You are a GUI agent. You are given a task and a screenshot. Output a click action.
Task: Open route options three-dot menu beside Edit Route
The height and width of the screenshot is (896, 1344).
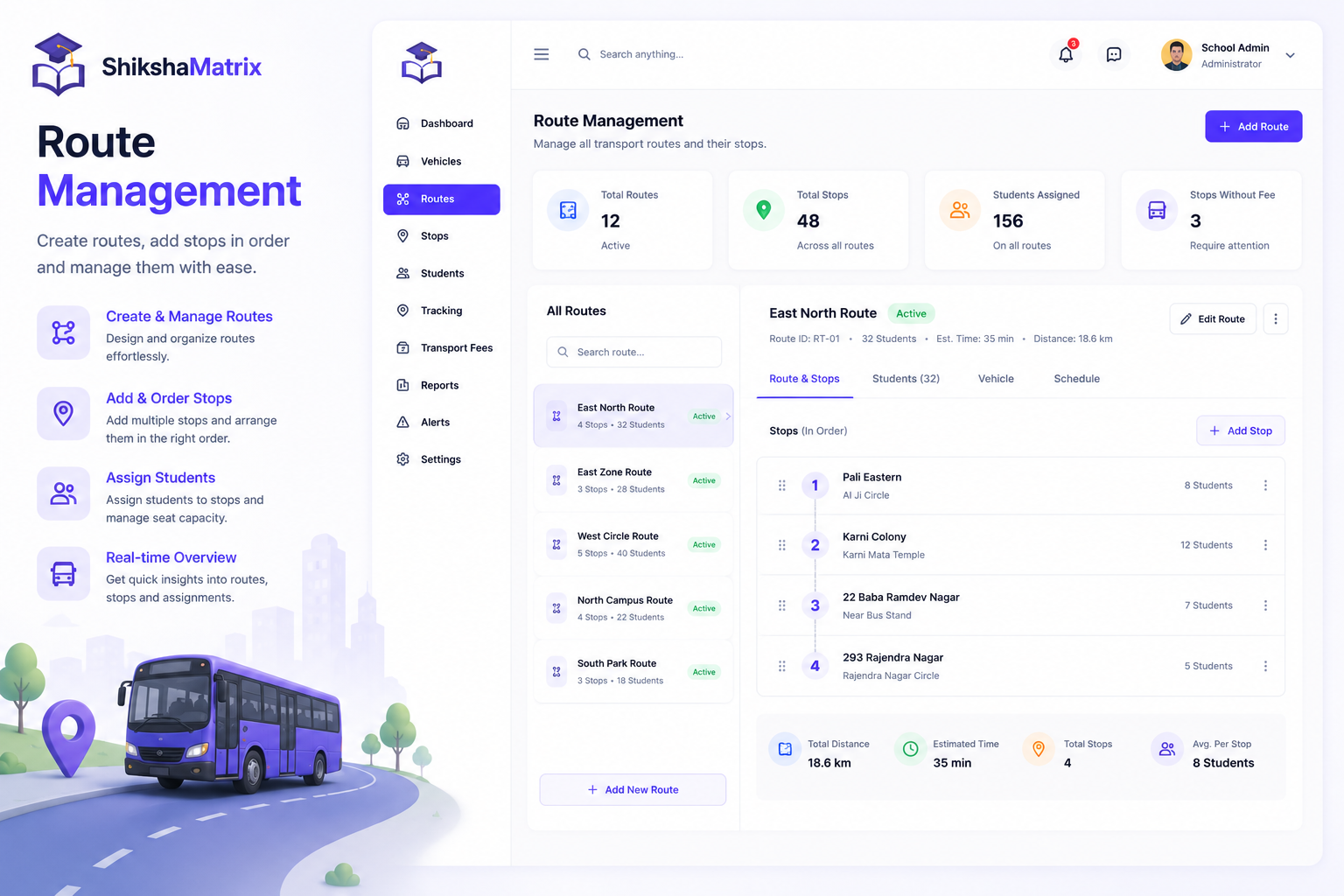pos(1276,319)
